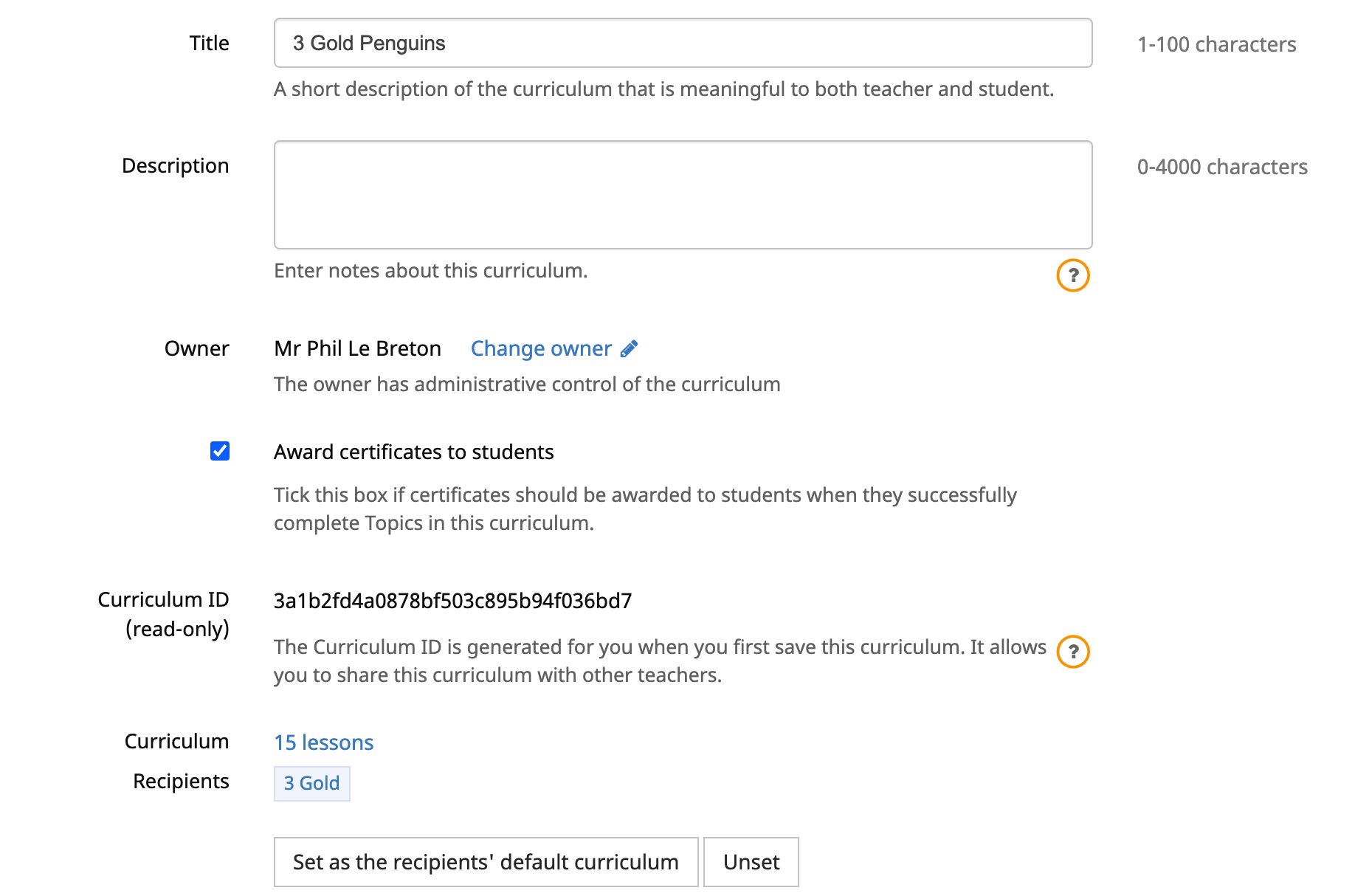Click the Curriculum ID hash value
Screen dimensions: 1355x896
point(452,601)
